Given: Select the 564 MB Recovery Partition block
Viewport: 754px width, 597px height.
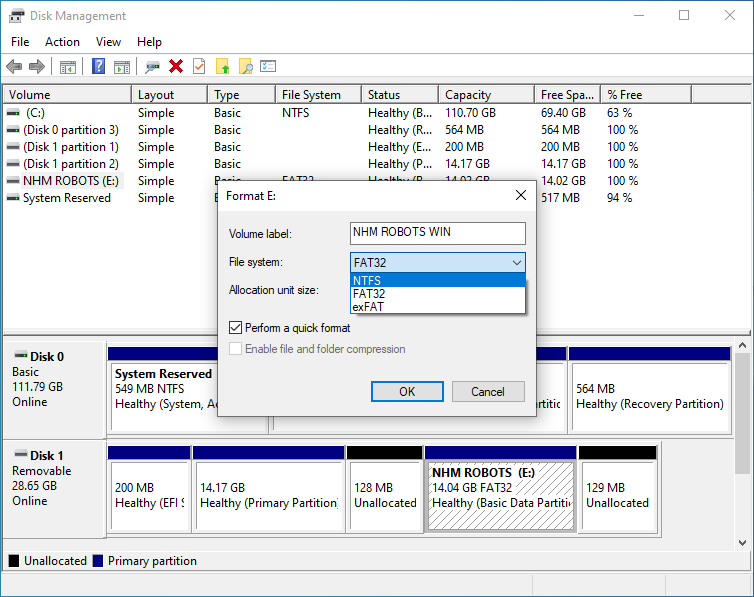Looking at the screenshot, I should (x=650, y=390).
